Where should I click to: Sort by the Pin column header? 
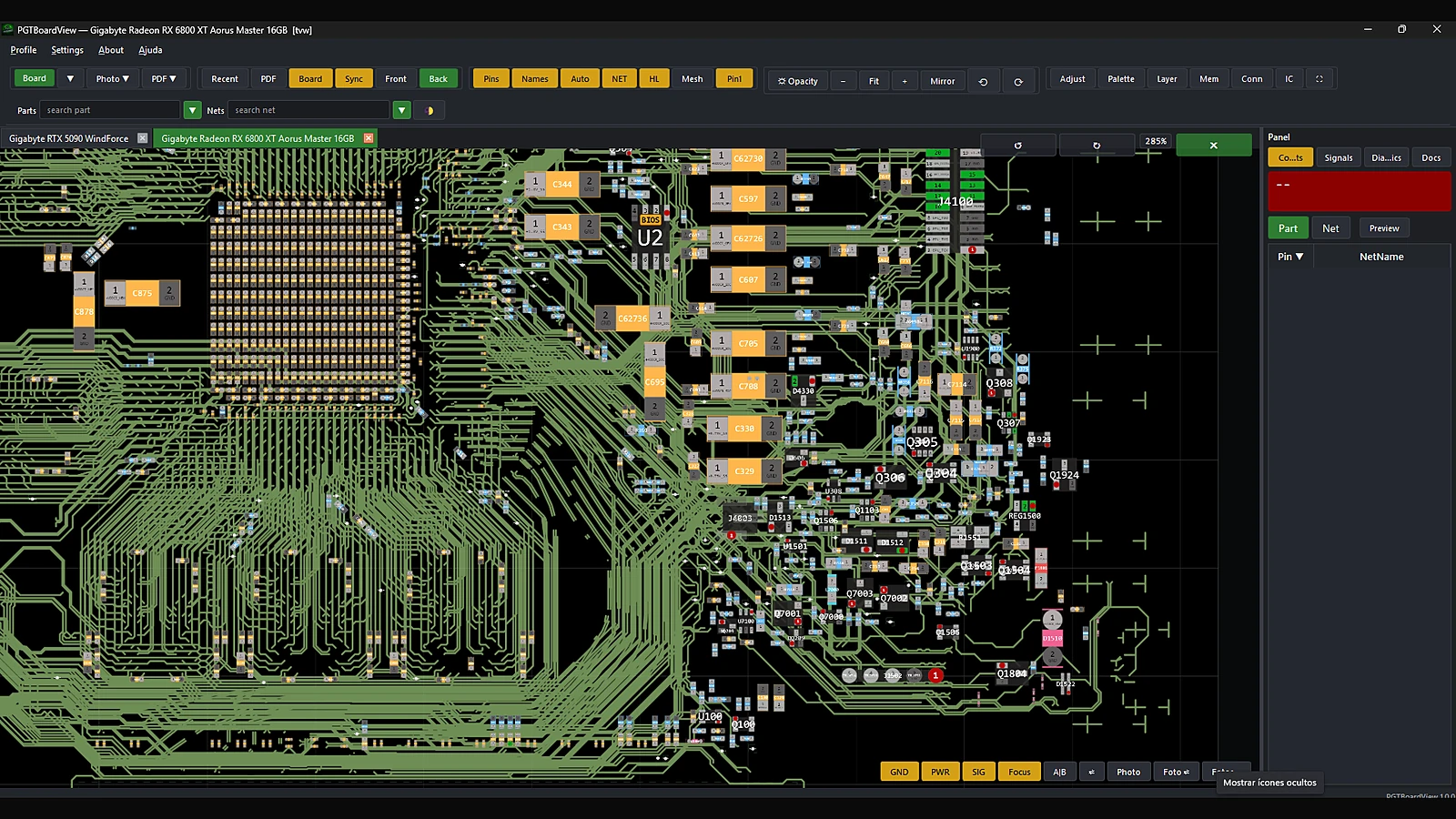1290,257
